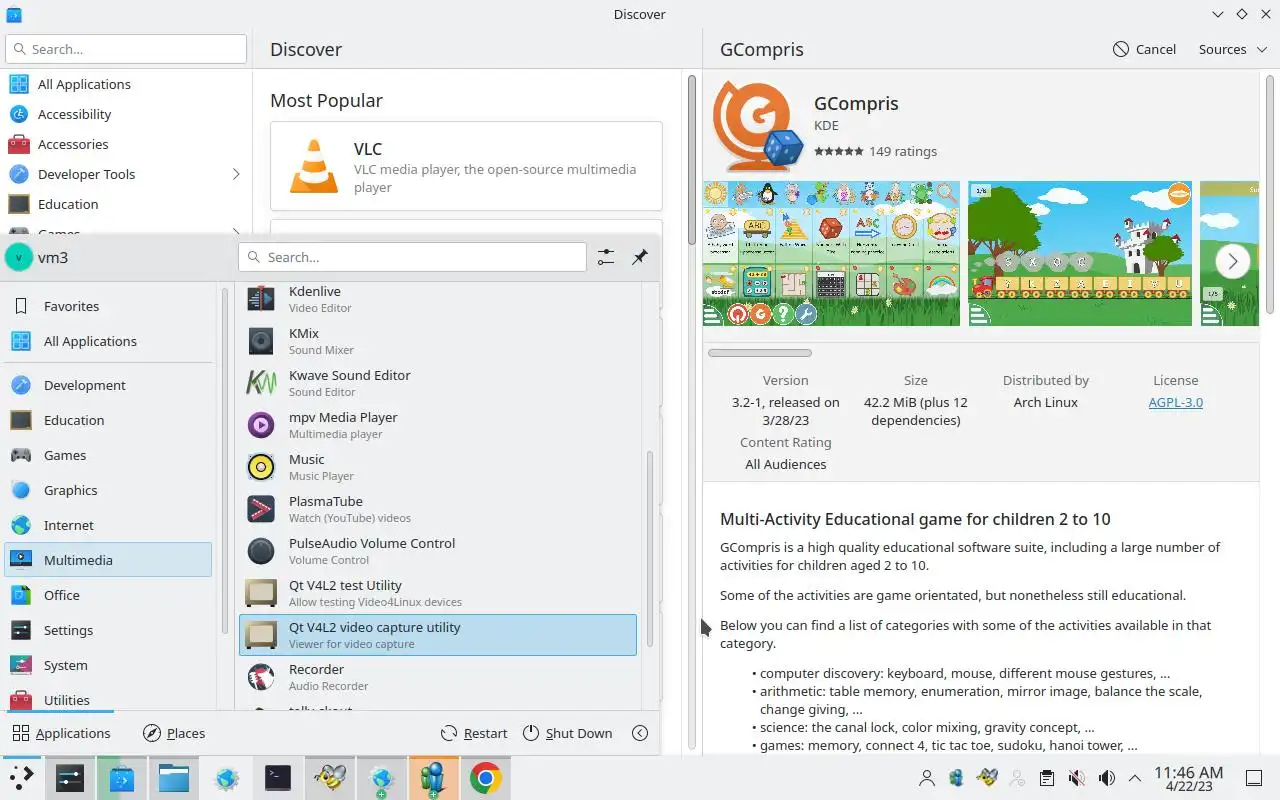The image size is (1280, 800).
Task: Open VLC media player card
Action: [466, 166]
